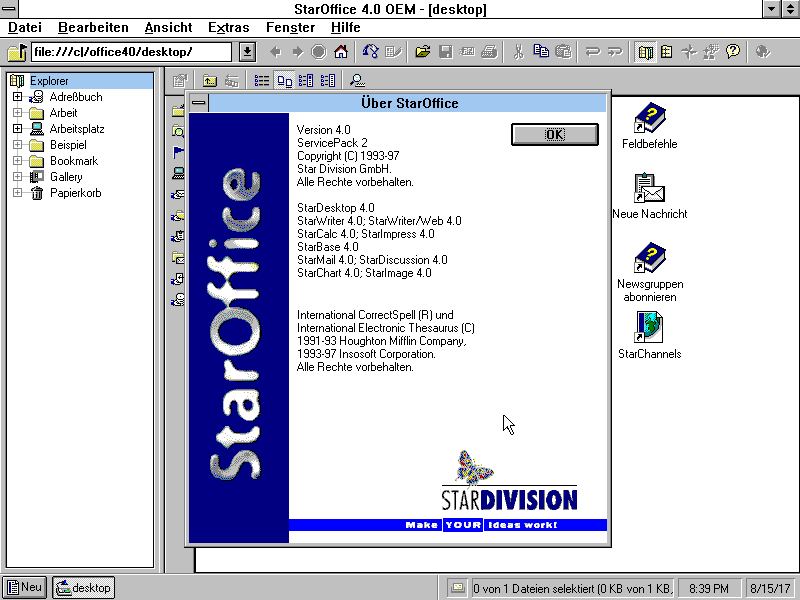Image resolution: width=800 pixels, height=600 pixels.
Task: Expand the Adreßbuch tree node
Action: (x=18, y=97)
